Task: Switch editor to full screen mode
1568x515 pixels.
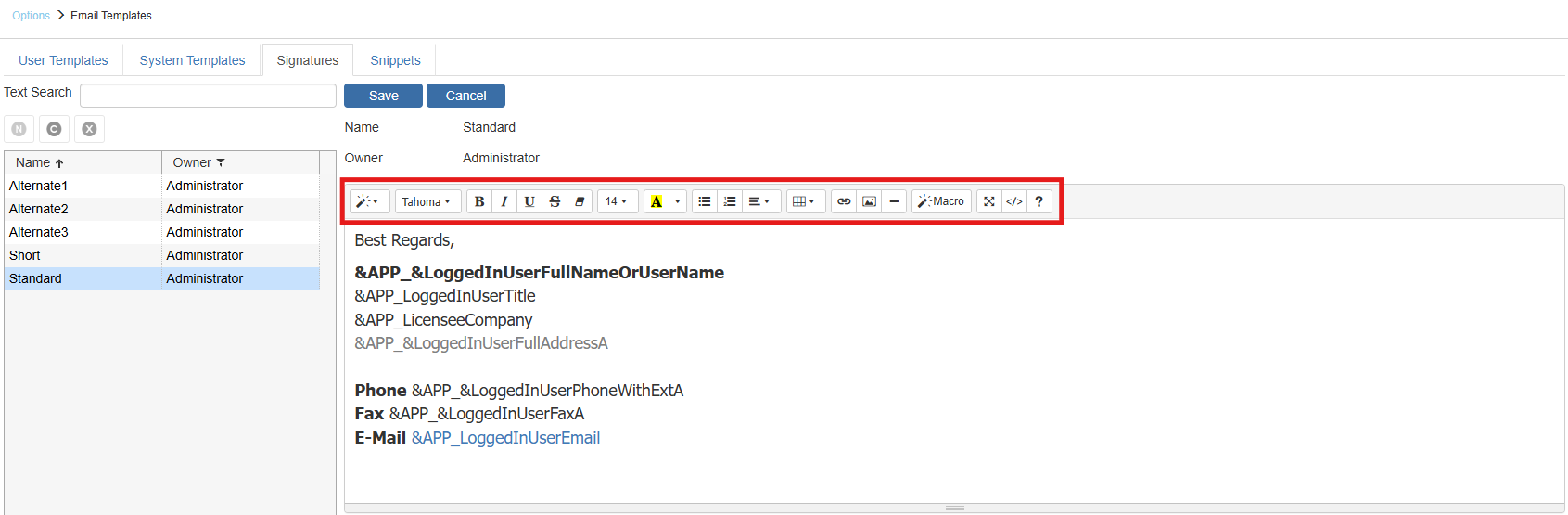Action: (x=989, y=201)
